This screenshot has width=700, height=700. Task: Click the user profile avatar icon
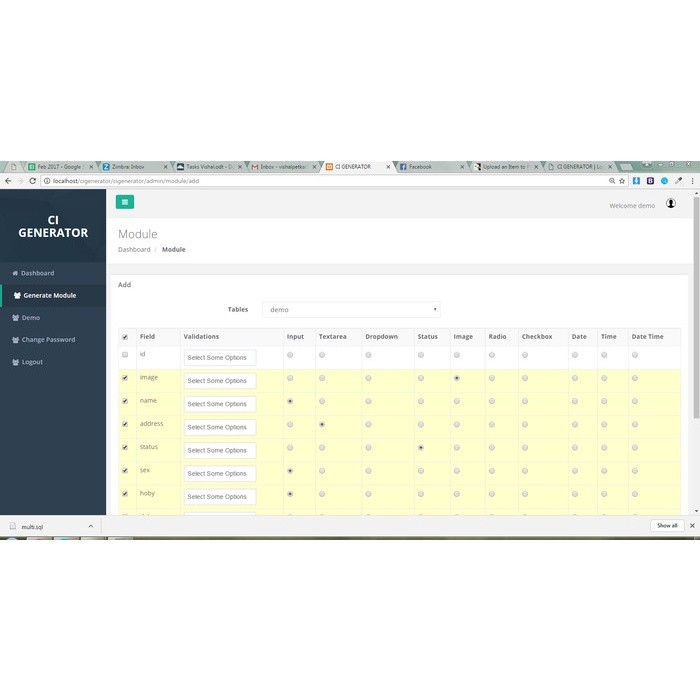(x=670, y=204)
